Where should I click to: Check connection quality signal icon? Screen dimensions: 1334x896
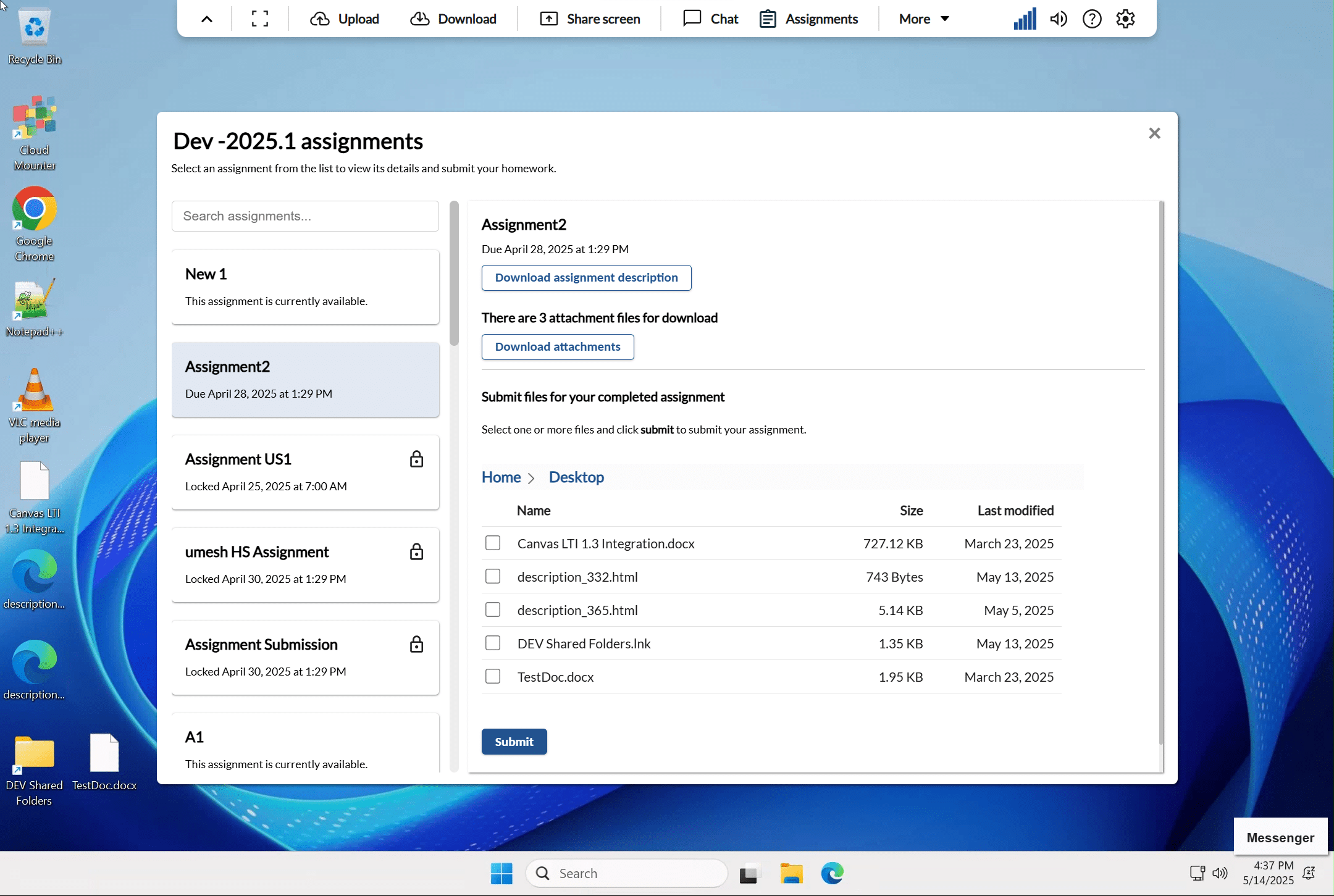(x=1024, y=19)
